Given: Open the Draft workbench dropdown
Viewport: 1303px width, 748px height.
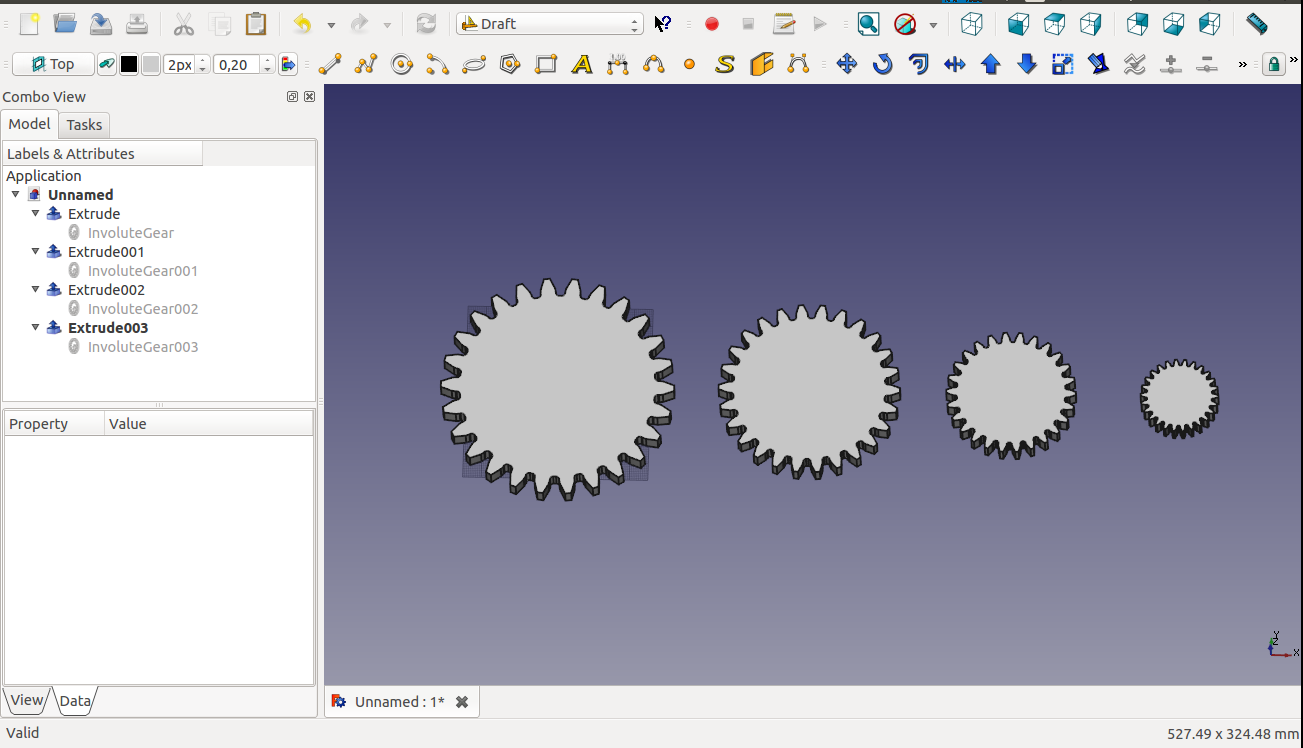Looking at the screenshot, I should 549,24.
